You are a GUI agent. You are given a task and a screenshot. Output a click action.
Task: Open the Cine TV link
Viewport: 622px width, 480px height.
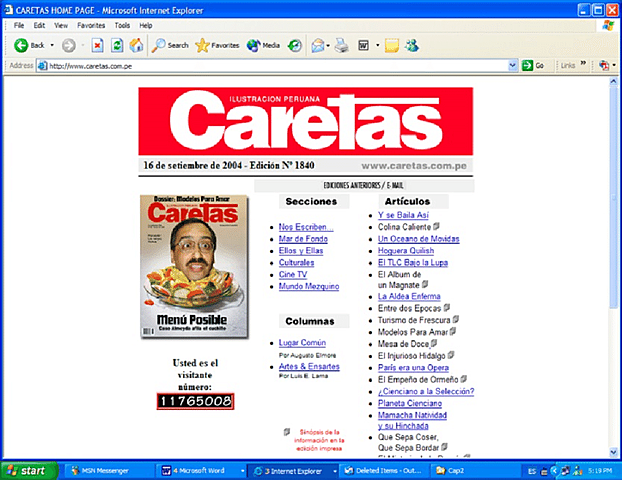[293, 275]
